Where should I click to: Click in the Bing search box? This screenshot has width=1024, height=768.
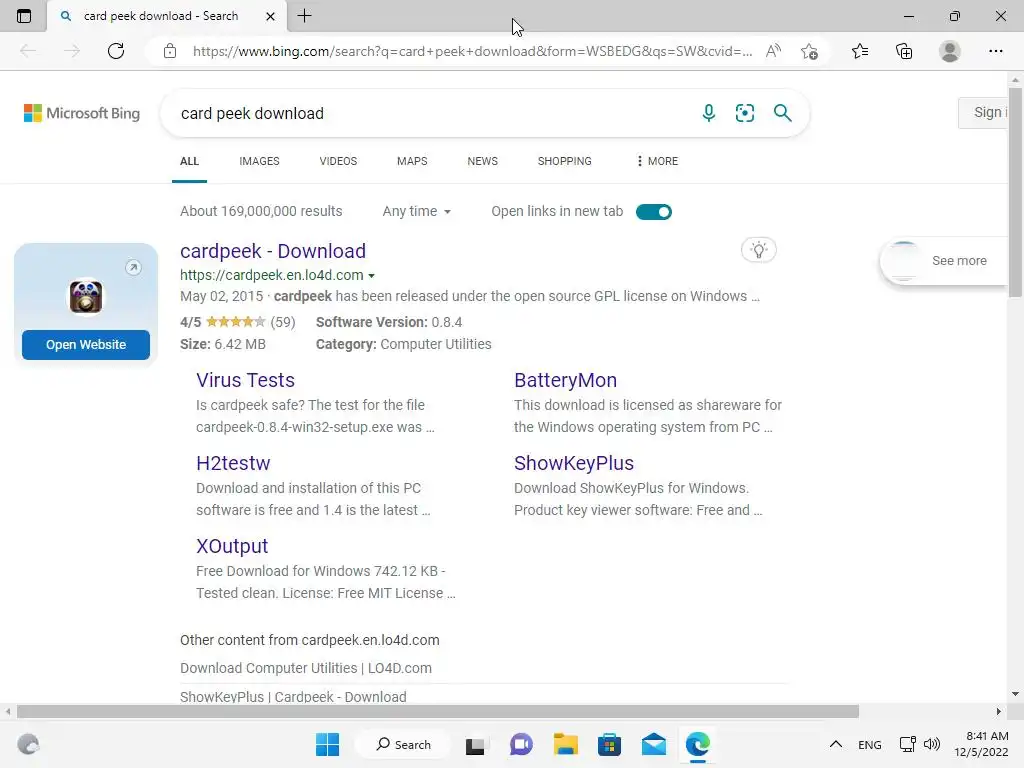[431, 113]
